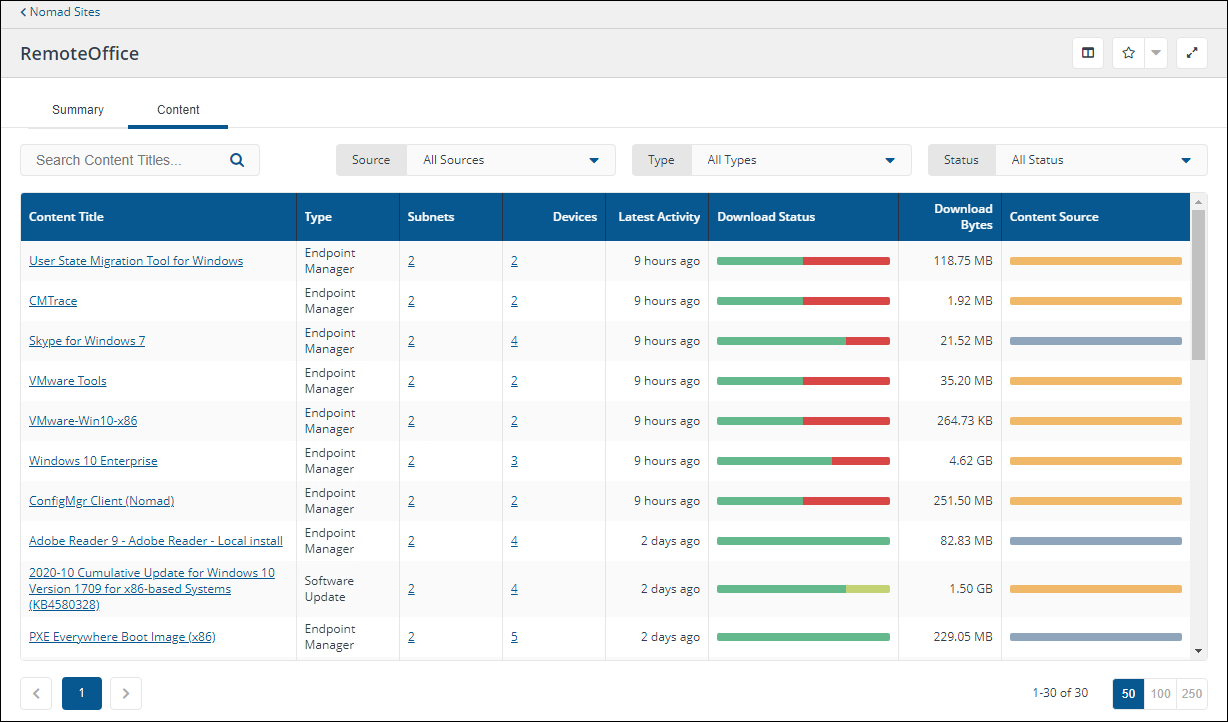The width and height of the screenshot is (1228, 722).
Task: Open the split panel layout icon
Action: tap(1088, 53)
